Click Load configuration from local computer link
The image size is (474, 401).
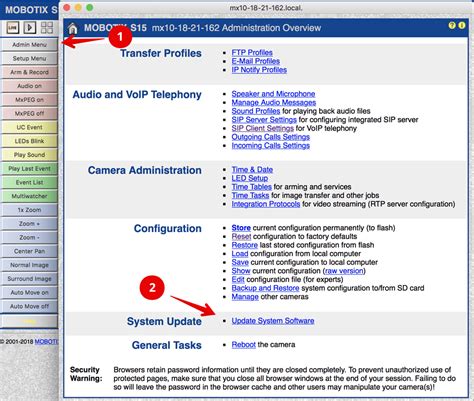pyautogui.click(x=240, y=254)
